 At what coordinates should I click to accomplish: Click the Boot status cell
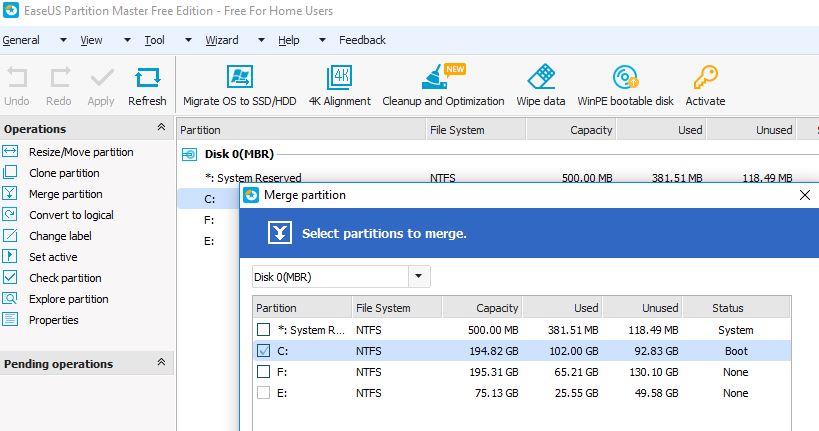736,351
